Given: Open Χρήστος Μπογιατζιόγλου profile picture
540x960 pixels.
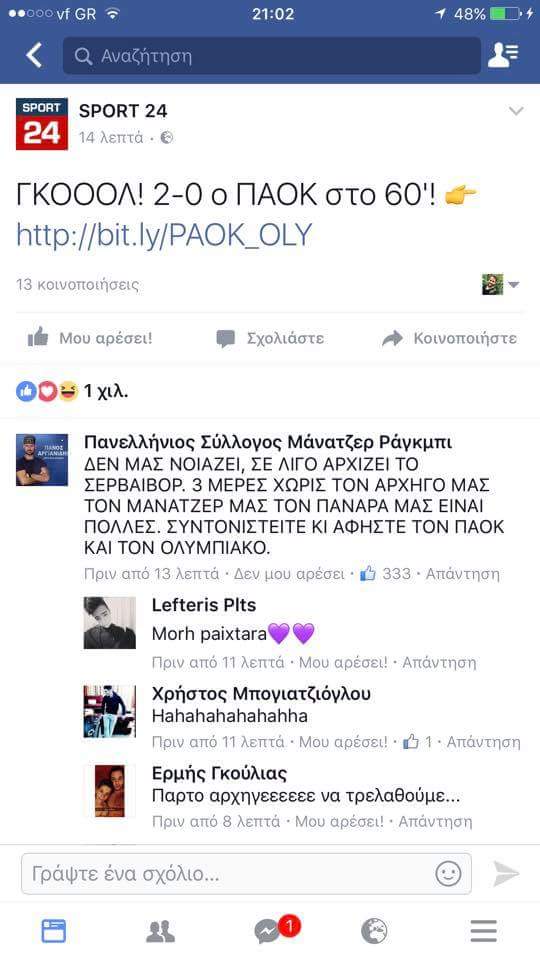Looking at the screenshot, I should point(110,711).
